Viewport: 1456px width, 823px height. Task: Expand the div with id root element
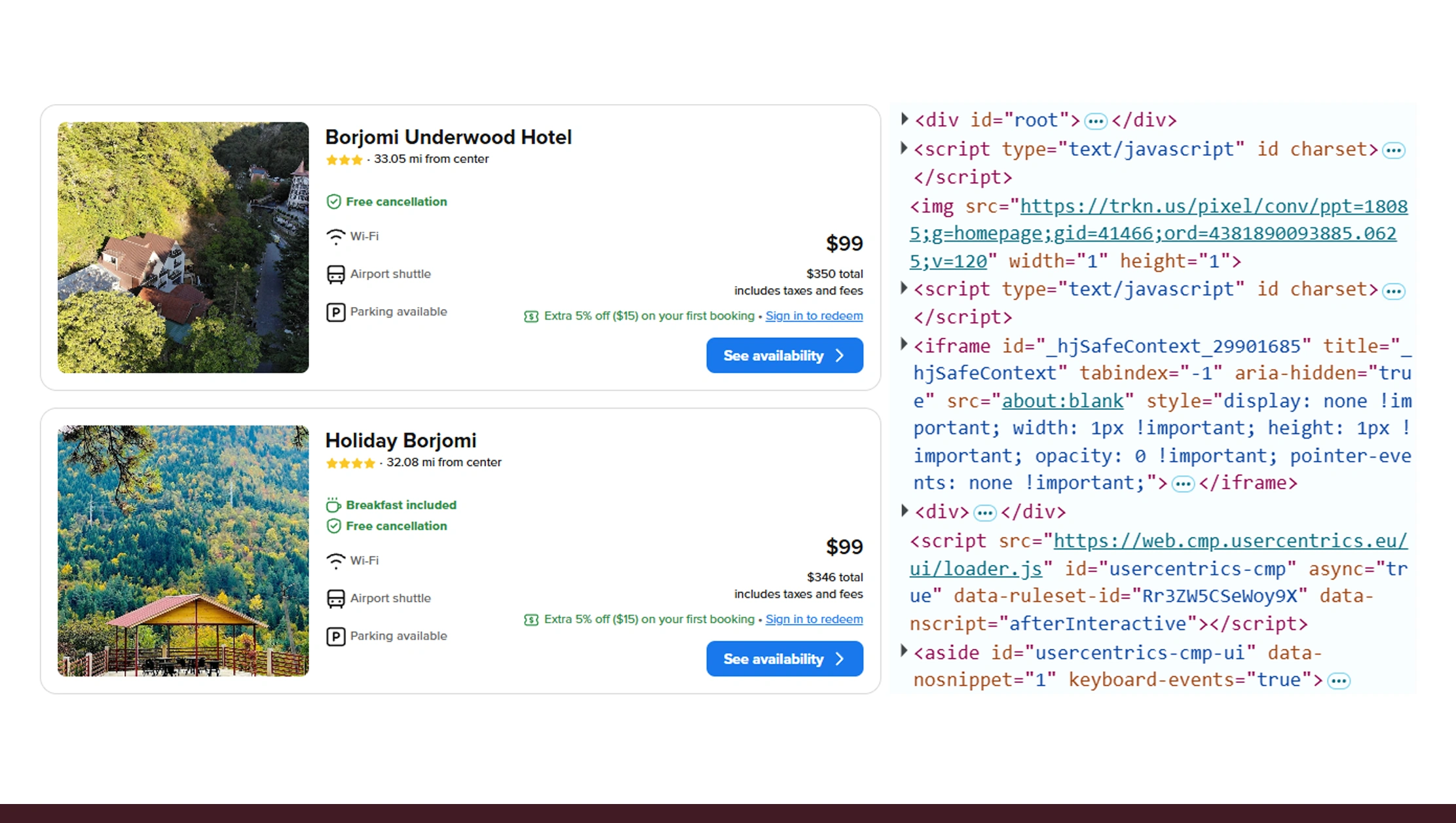(905, 119)
